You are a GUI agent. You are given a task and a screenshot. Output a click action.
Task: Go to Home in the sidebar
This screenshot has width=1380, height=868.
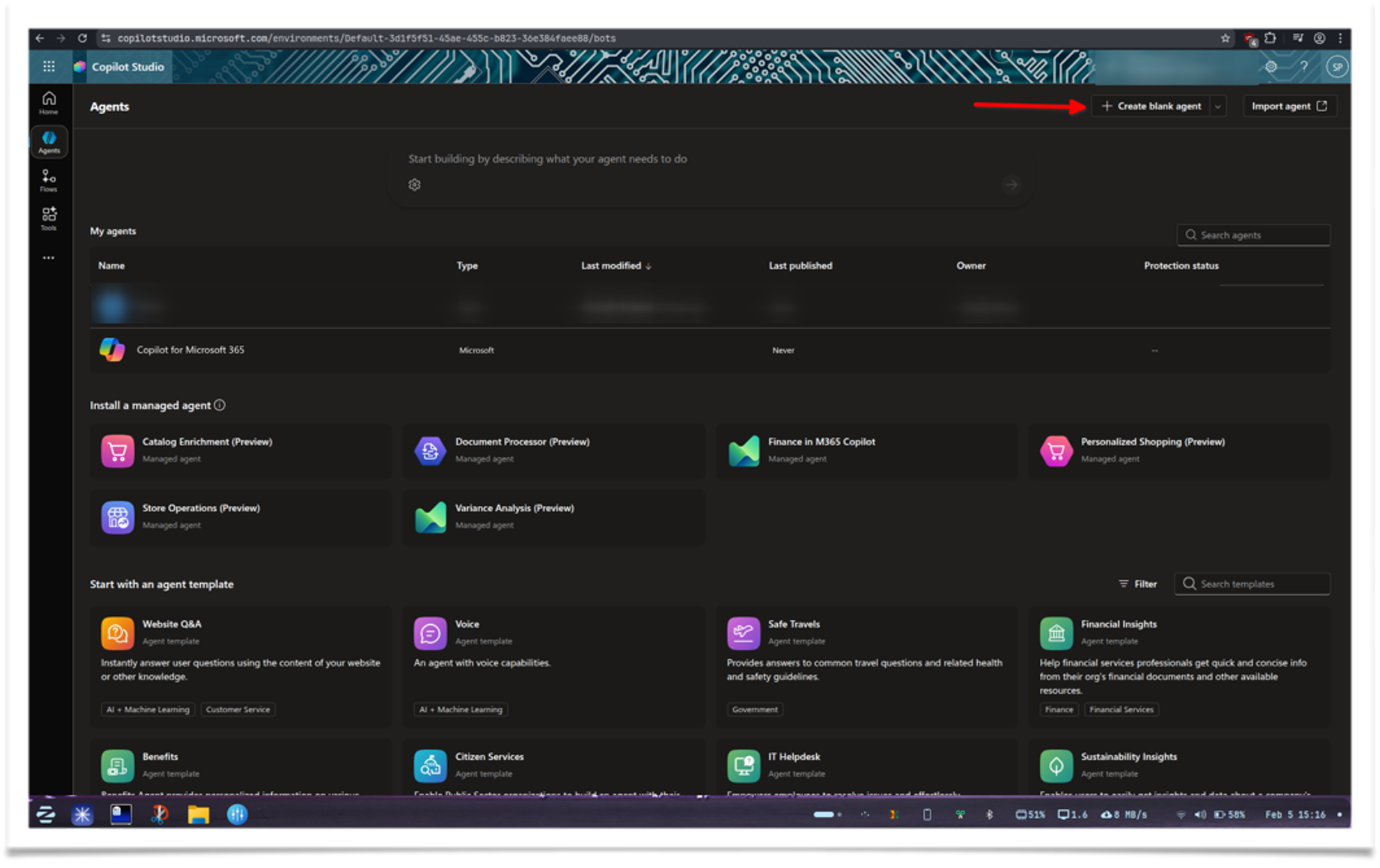49,102
